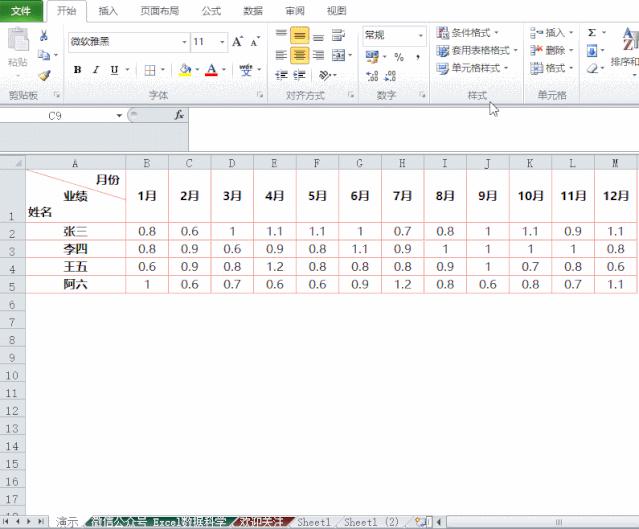Click the Copy icon
Image resolution: width=639 pixels, height=529 pixels.
44,55
